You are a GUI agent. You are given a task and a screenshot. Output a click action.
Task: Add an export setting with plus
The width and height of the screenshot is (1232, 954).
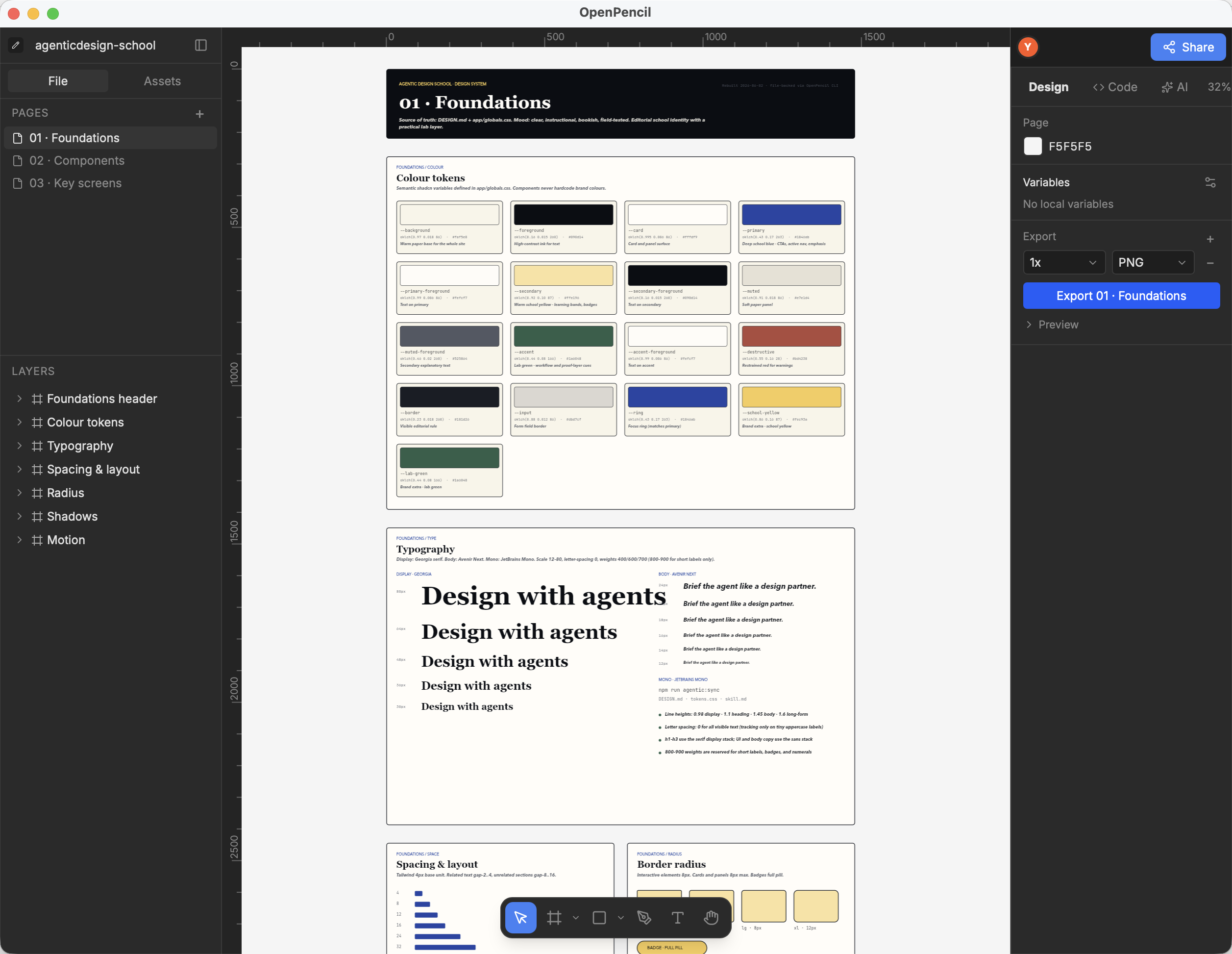click(1210, 239)
